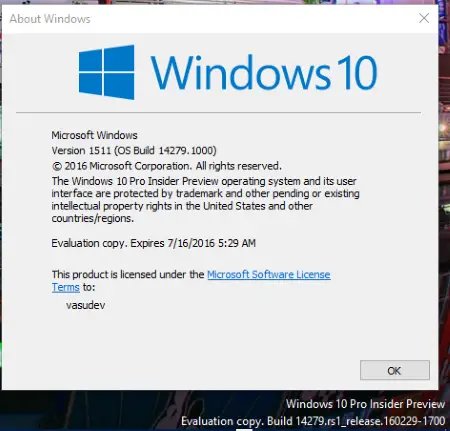Click the copyright symbol before 2016
Viewport: 450px width, 431px height.
click(57, 166)
